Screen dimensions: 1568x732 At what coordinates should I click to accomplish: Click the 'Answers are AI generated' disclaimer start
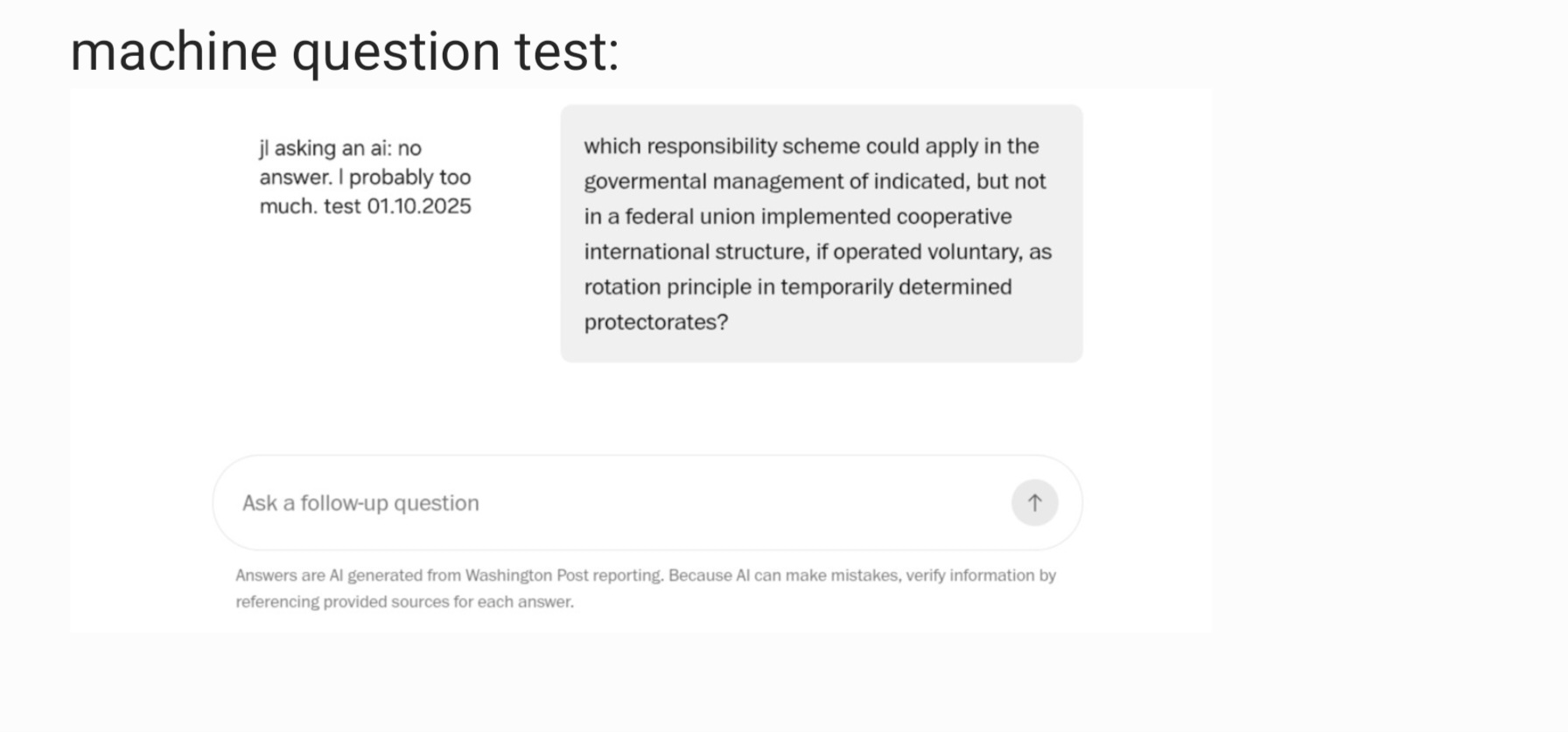click(315, 575)
